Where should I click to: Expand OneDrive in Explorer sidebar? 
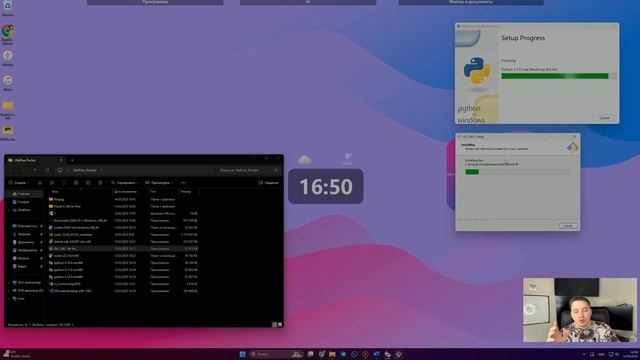(9, 210)
